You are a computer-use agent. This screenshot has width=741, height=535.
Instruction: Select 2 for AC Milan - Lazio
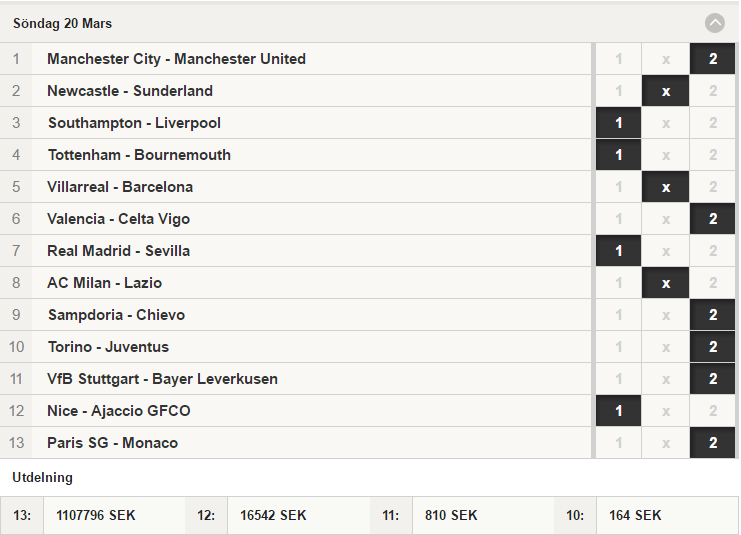pyautogui.click(x=713, y=283)
